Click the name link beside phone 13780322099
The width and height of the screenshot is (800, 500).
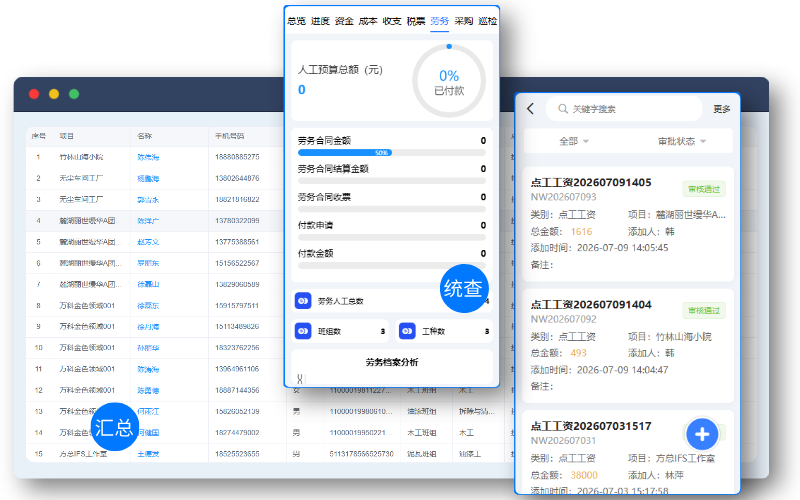coord(148,221)
